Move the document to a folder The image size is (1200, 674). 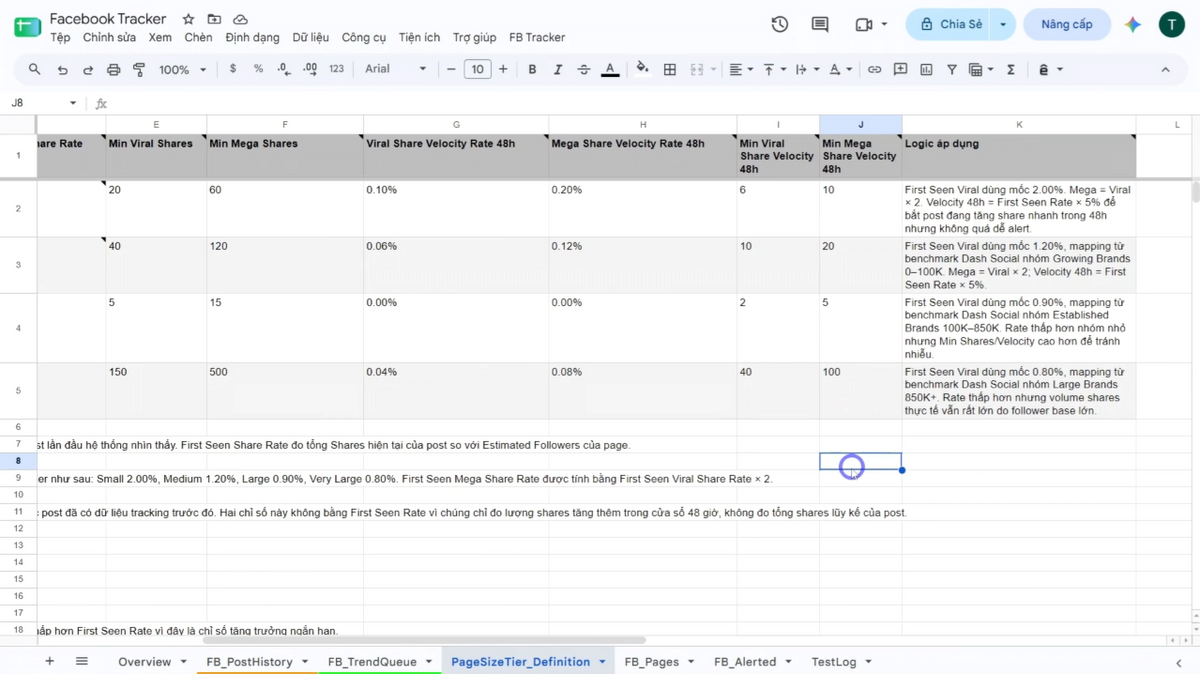[214, 19]
